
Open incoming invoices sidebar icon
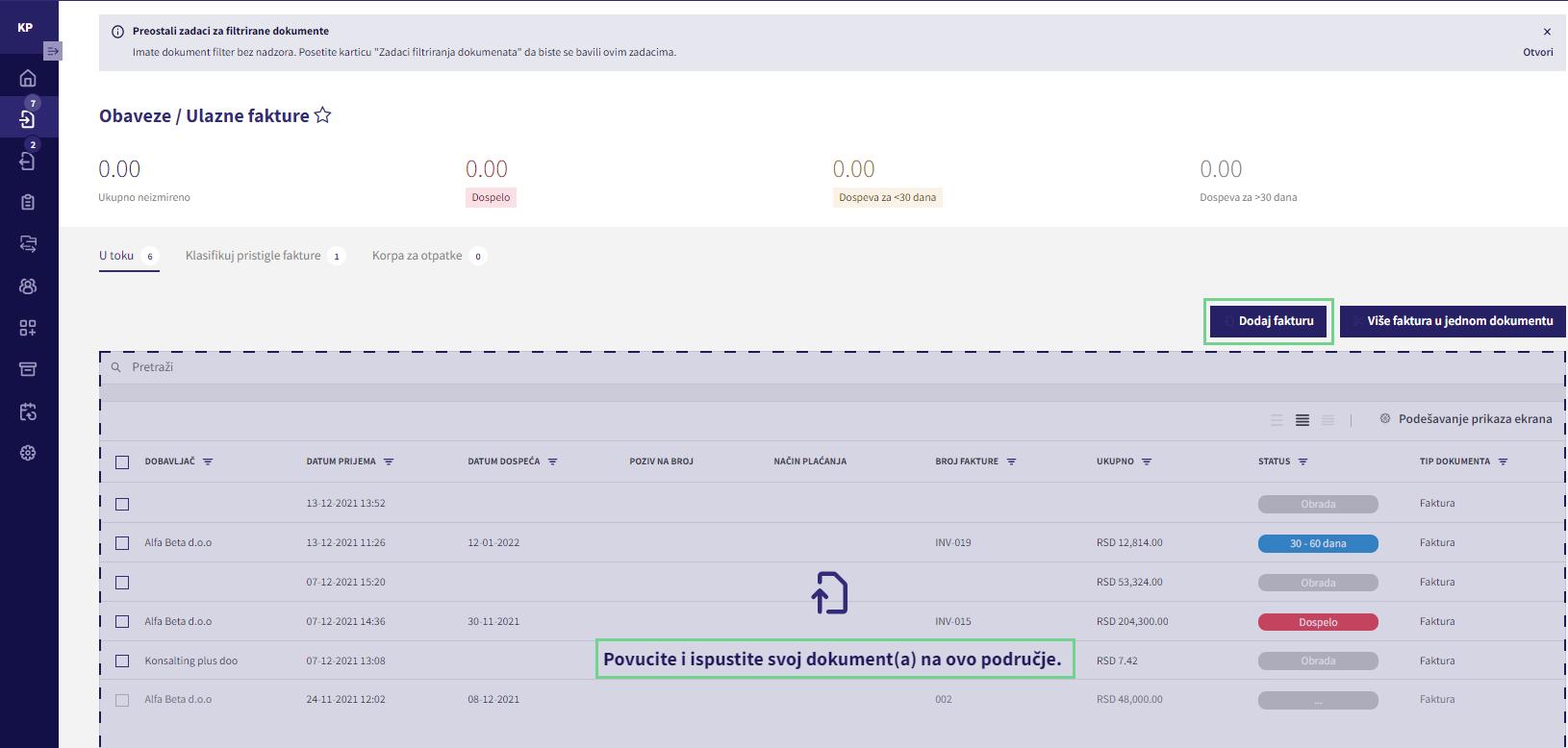pos(28,118)
